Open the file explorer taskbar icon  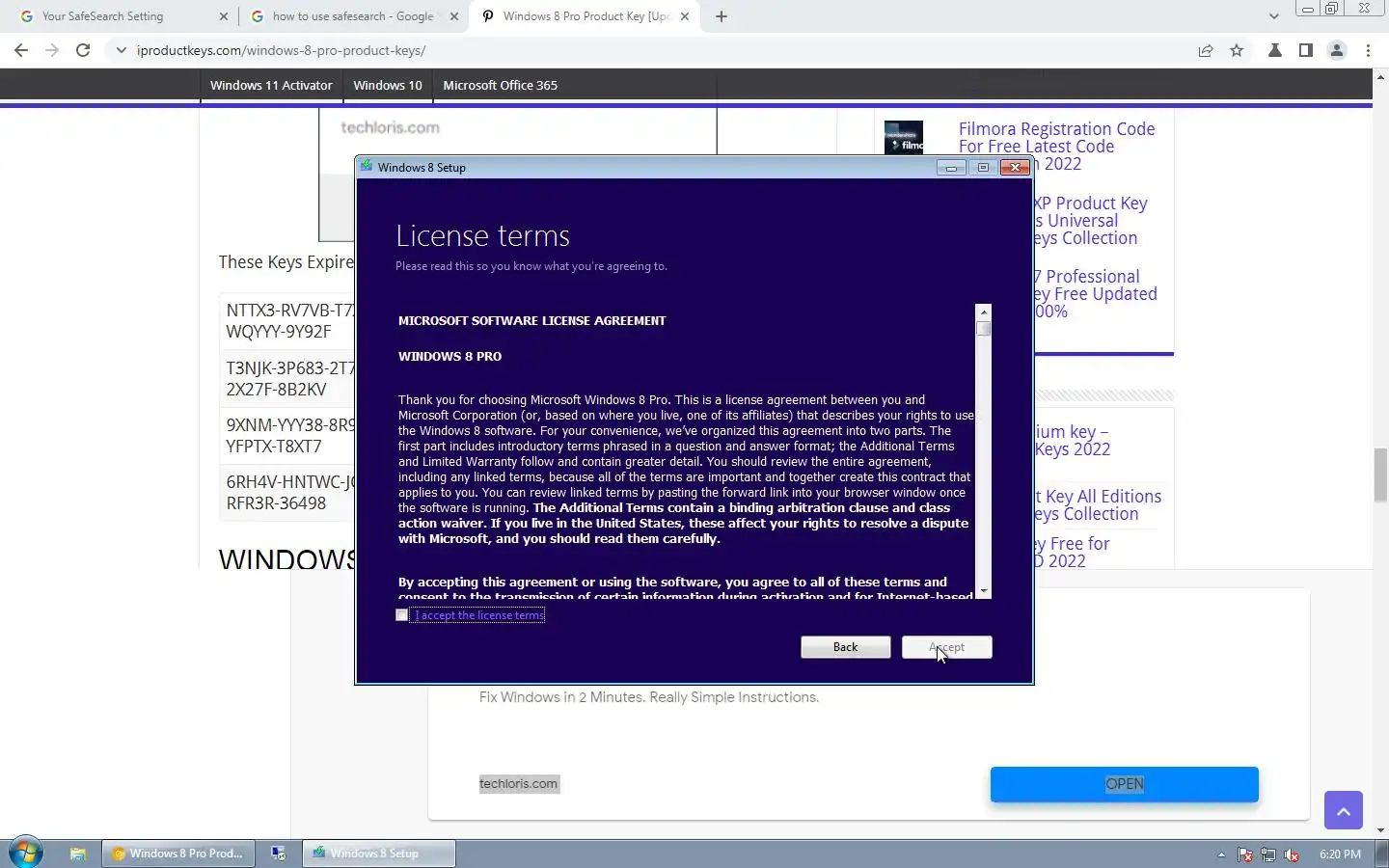point(78,854)
